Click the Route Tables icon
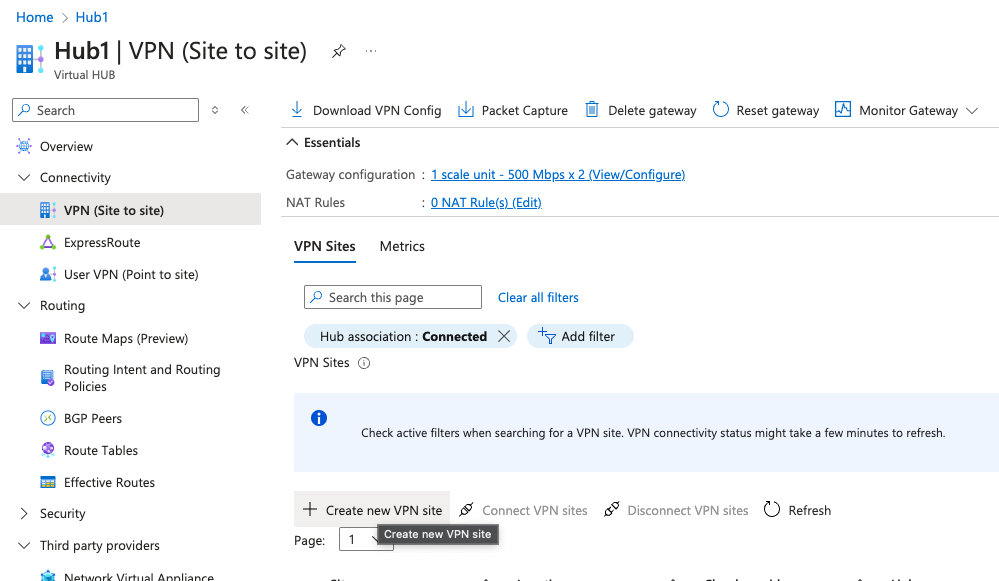 coord(48,450)
